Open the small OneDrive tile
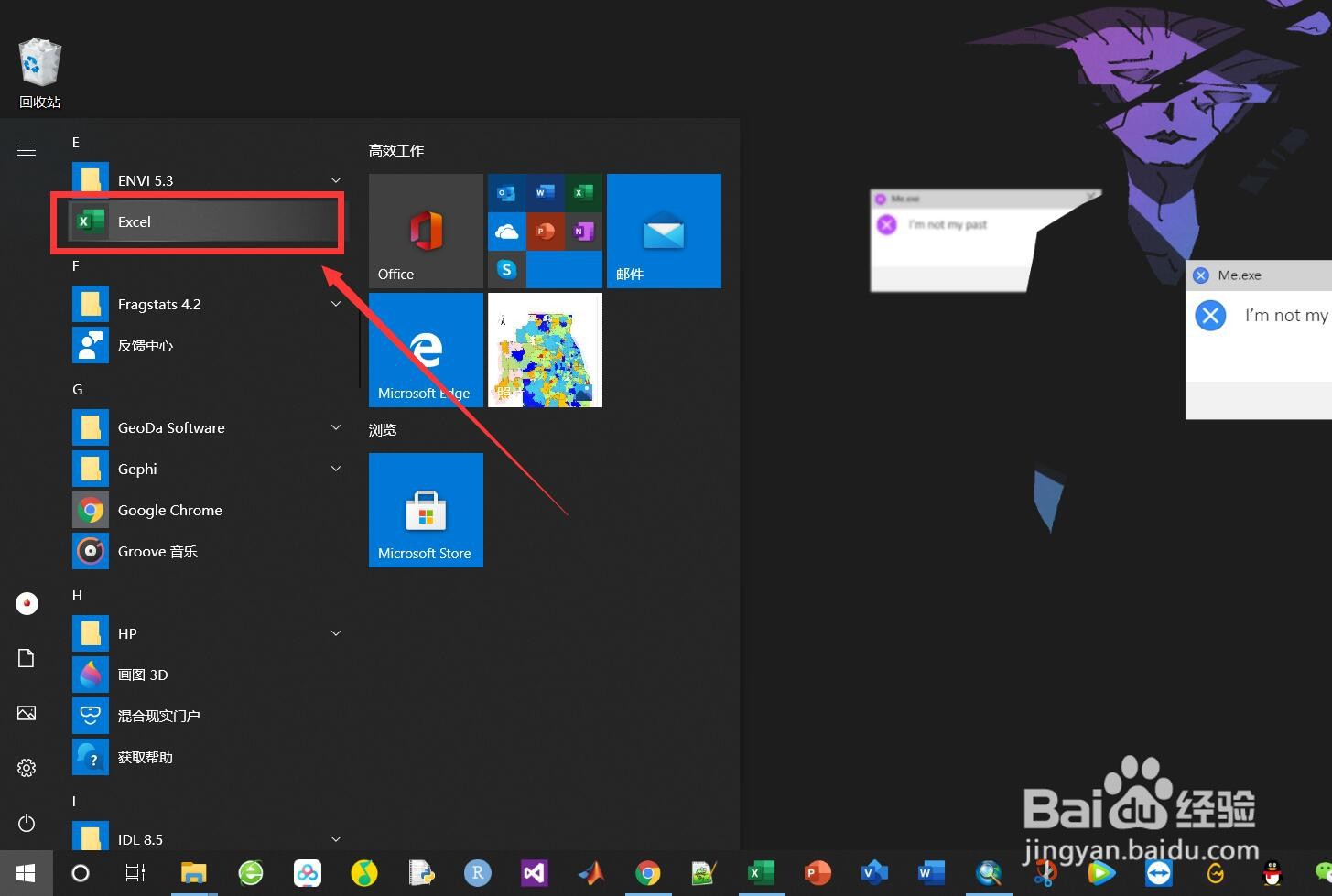Screen dimensions: 1332x896 [506, 232]
